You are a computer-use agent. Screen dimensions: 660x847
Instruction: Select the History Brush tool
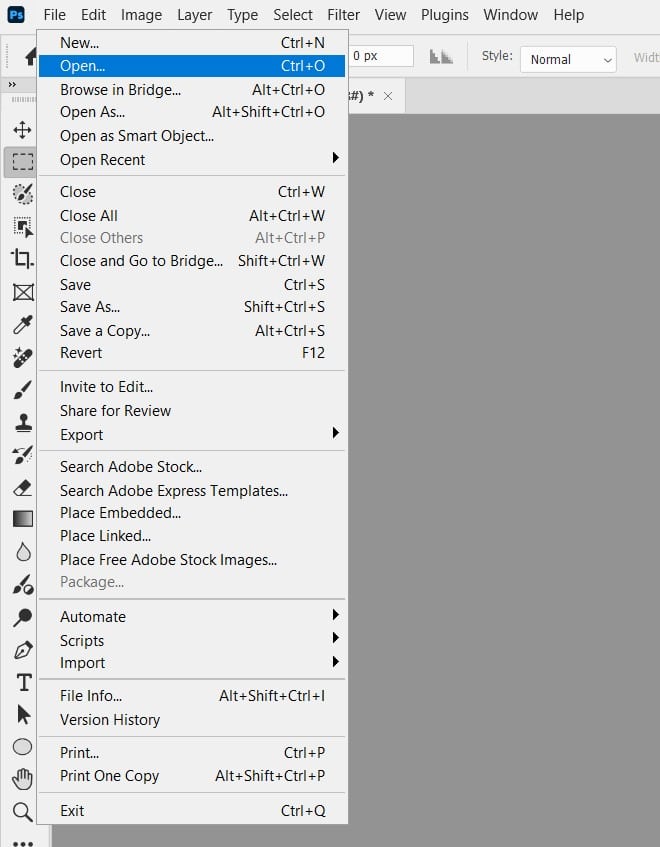tap(23, 455)
